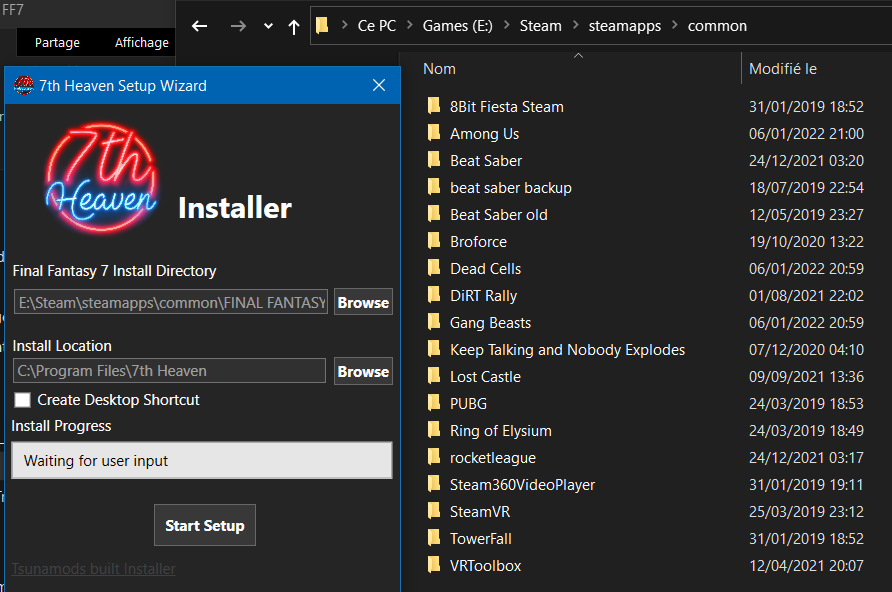Browse for Final Fantasy 7 install directory

click(x=364, y=302)
